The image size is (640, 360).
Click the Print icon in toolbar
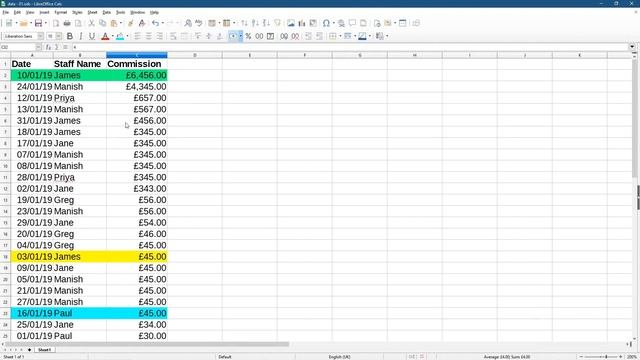point(67,23)
